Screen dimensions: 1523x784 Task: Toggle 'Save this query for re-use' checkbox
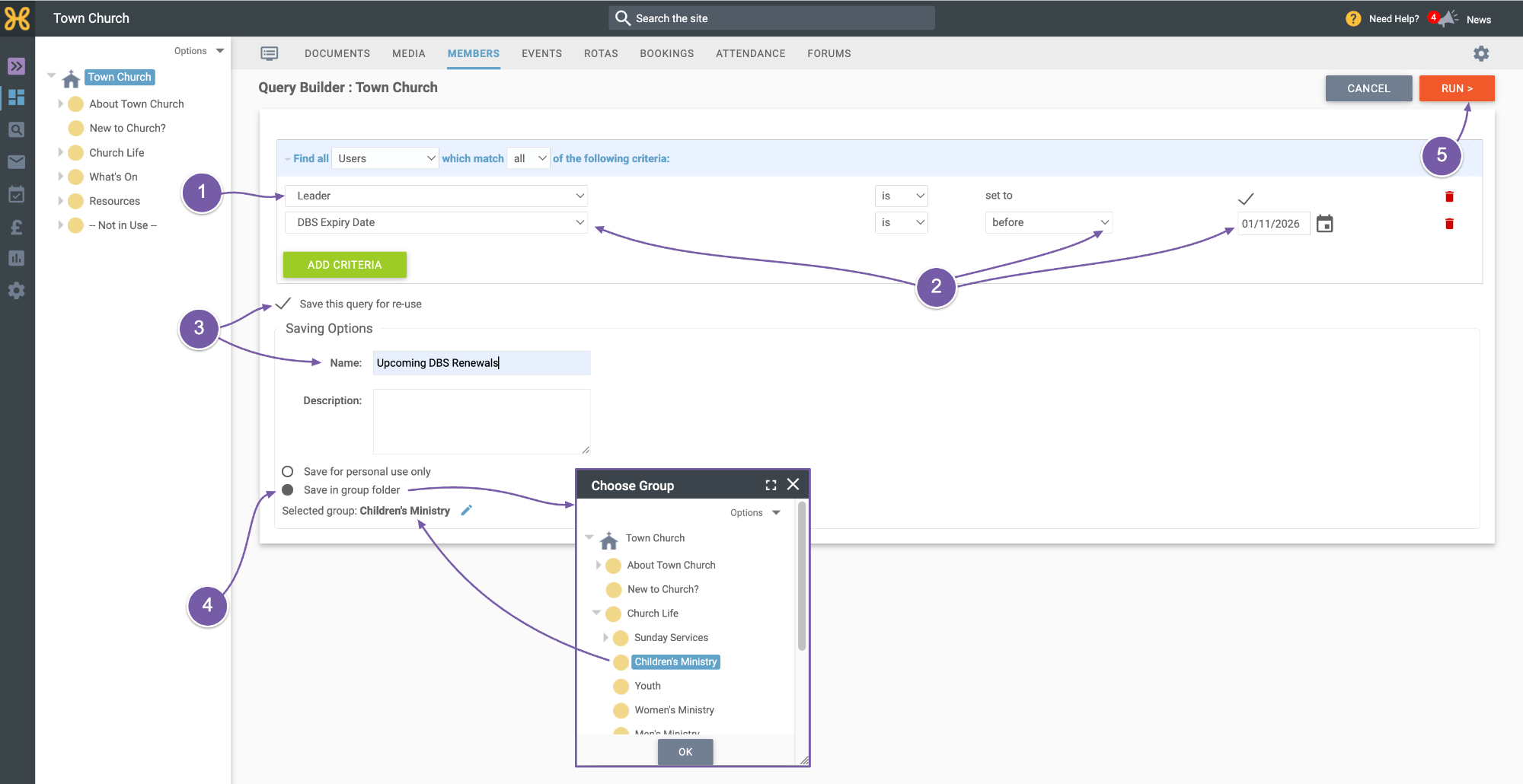pos(283,303)
